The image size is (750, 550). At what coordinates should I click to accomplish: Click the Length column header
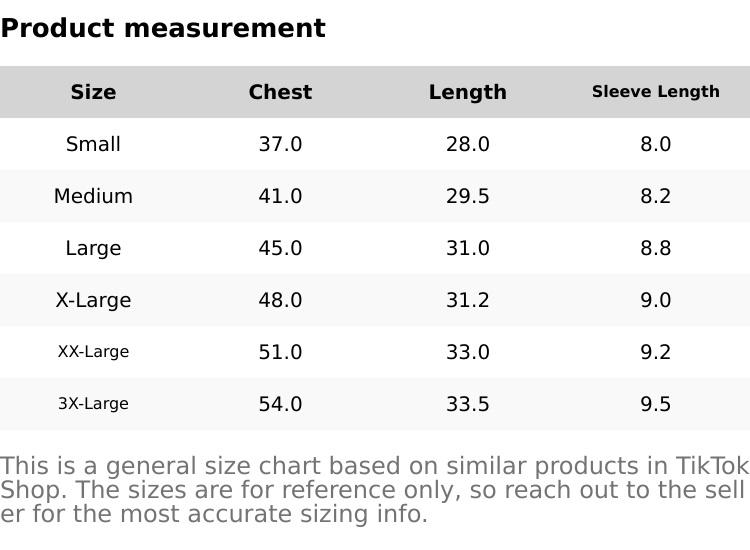point(467,92)
